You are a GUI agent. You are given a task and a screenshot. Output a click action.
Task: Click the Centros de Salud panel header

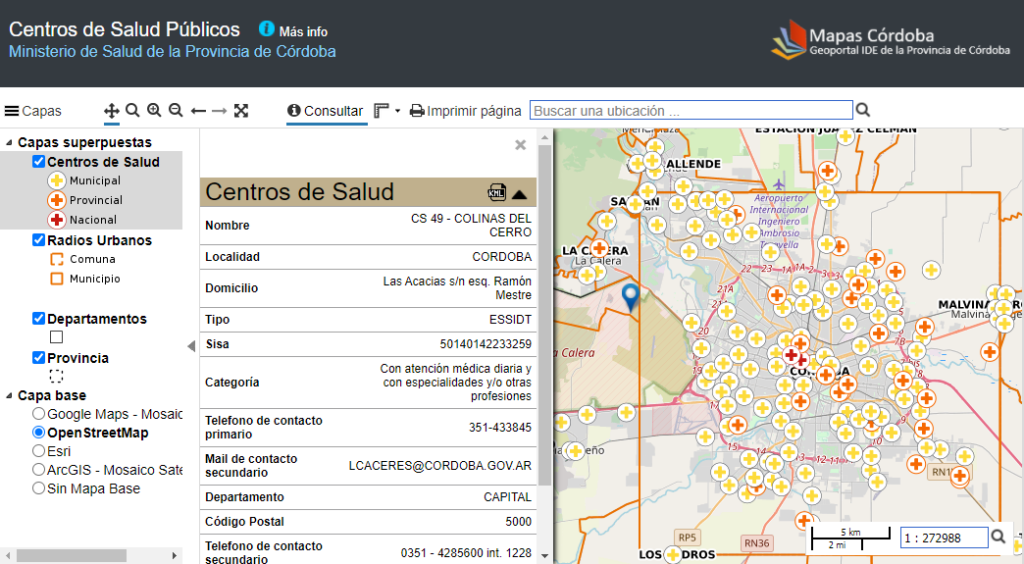pos(368,193)
